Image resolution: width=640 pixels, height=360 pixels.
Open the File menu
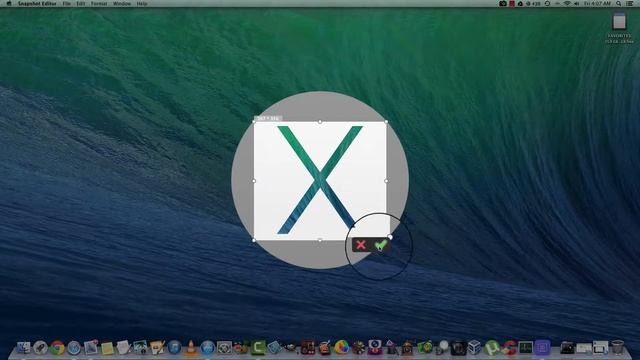click(x=67, y=3)
